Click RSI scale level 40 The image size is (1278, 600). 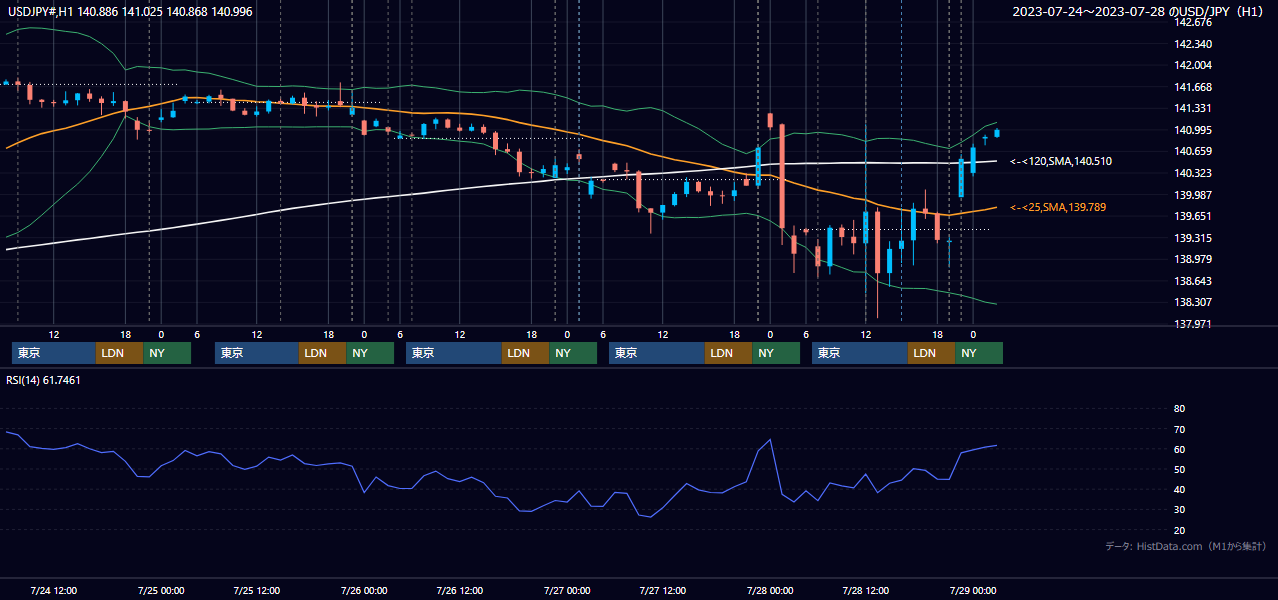[1179, 489]
